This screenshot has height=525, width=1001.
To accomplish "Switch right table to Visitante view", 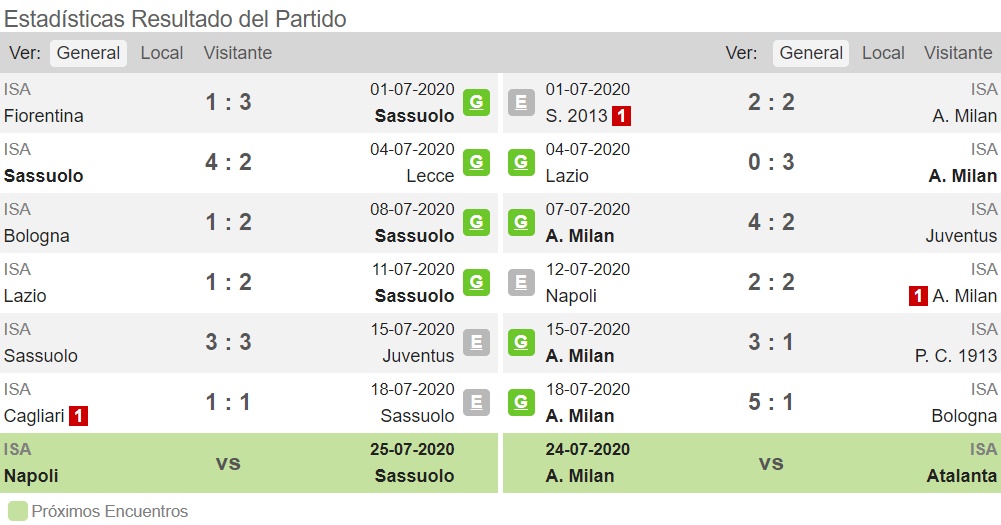I will (x=958, y=53).
